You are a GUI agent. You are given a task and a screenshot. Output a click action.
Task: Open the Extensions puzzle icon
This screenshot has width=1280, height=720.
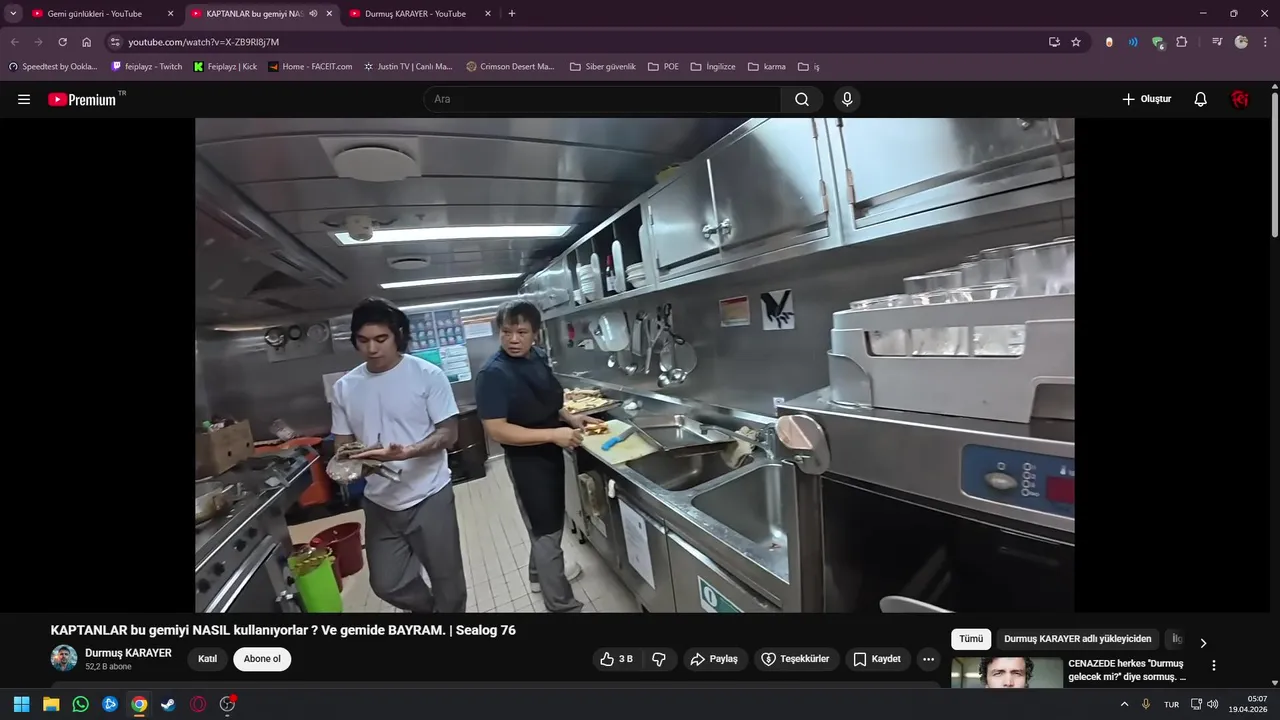point(1182,42)
